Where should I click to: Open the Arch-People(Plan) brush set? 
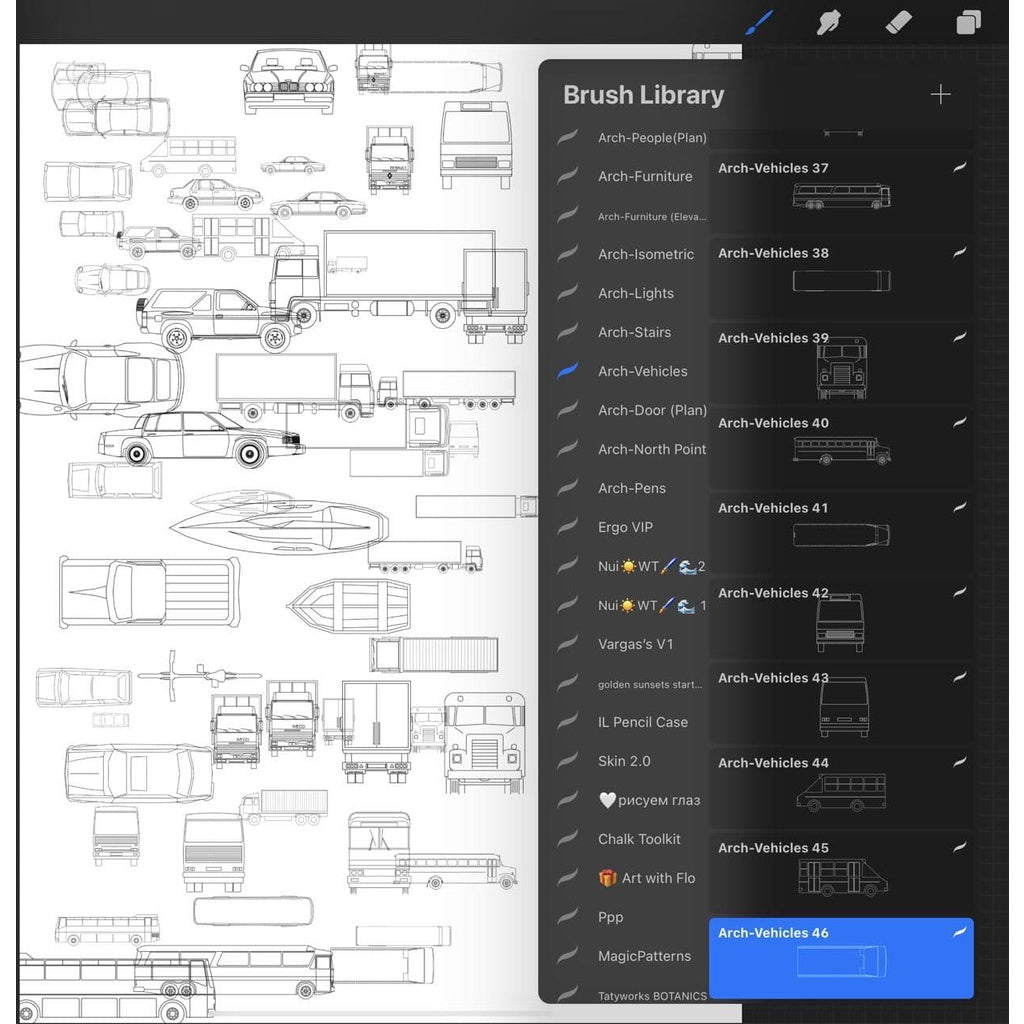[651, 138]
